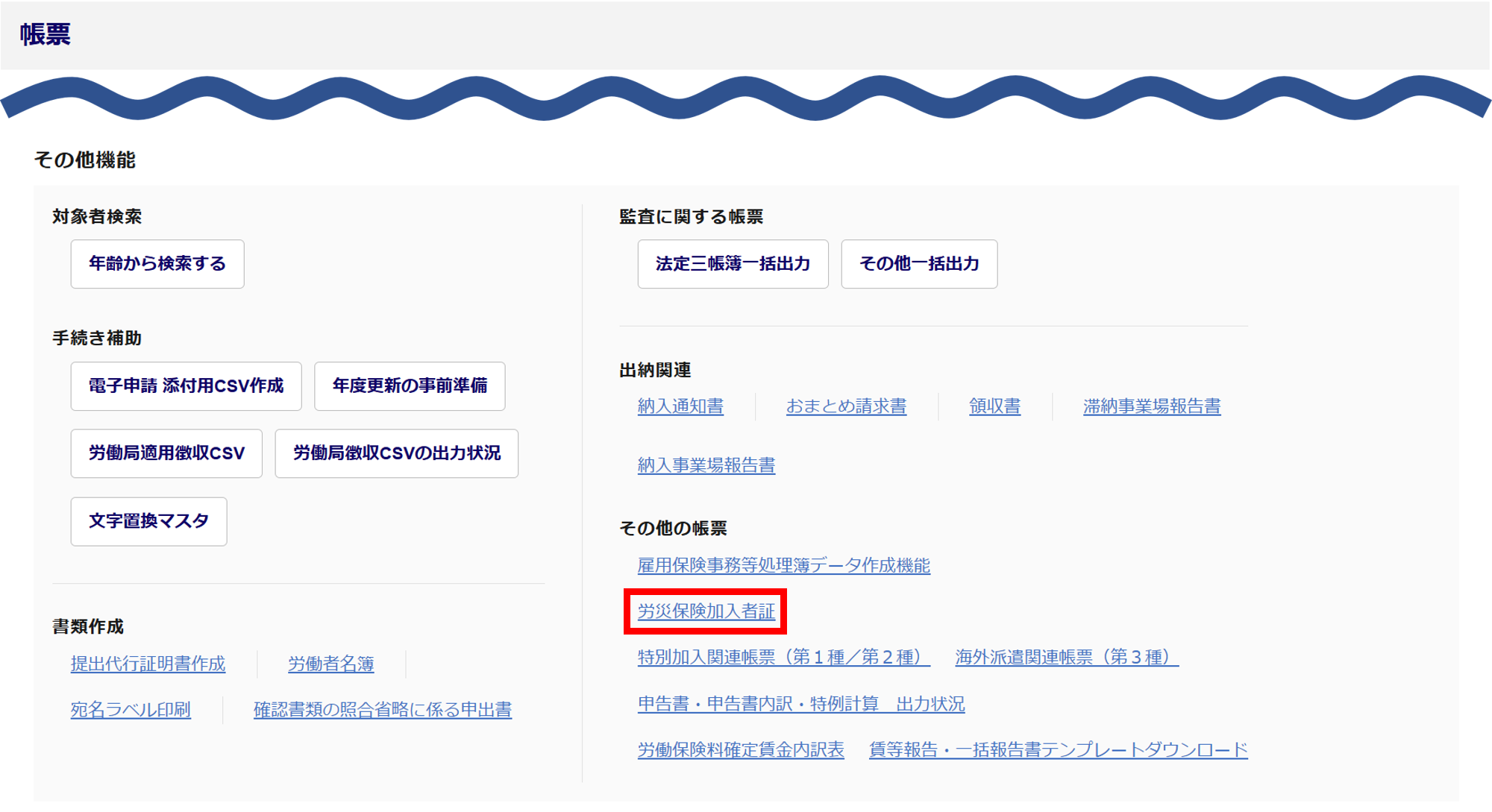
Task: Open 海外派遣関連帳票（第3種） link
Action: [x=1066, y=658]
